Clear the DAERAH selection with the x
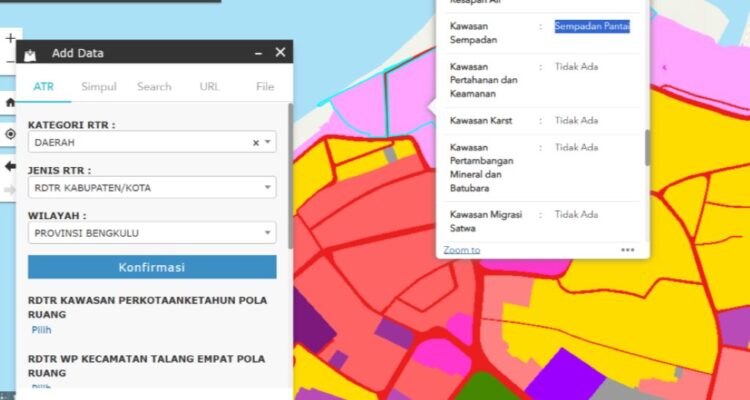This screenshot has height=400, width=750. click(256, 143)
